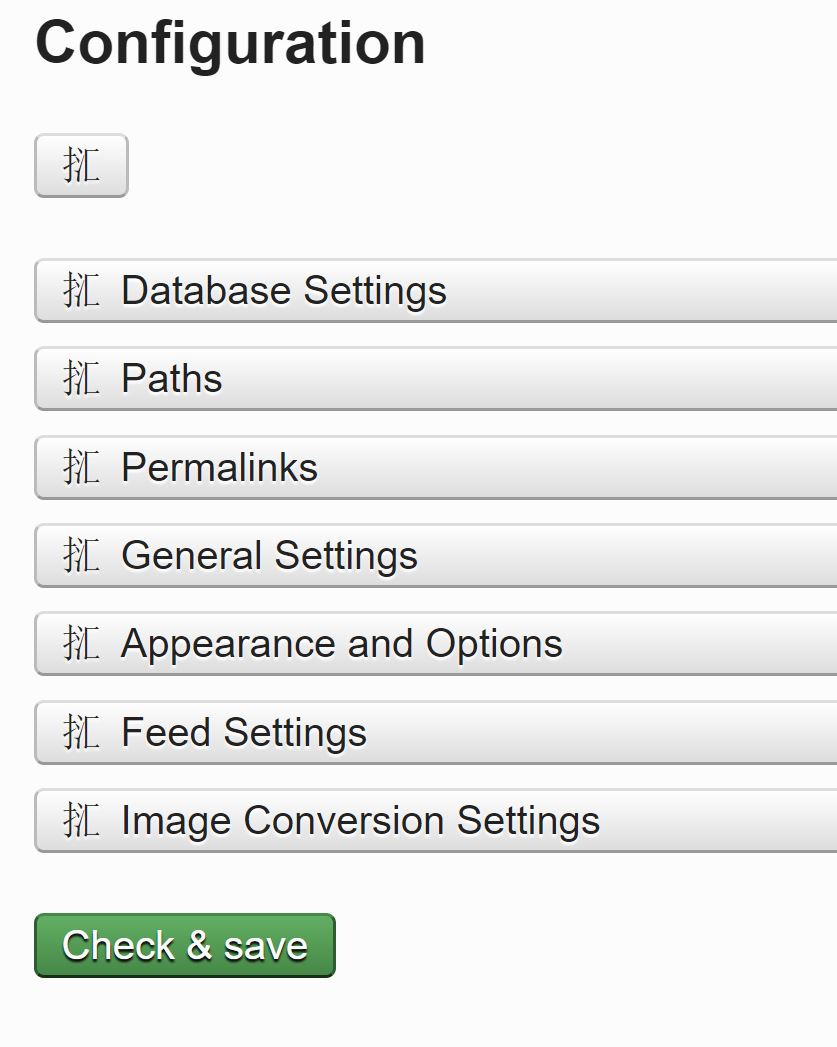Click the icon beside Database Settings
The height and width of the screenshot is (1047, 837).
[x=81, y=291]
